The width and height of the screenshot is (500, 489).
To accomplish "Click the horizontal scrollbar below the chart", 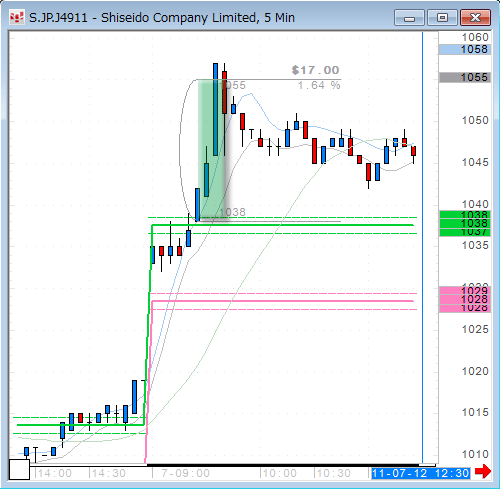I will 291,465.
